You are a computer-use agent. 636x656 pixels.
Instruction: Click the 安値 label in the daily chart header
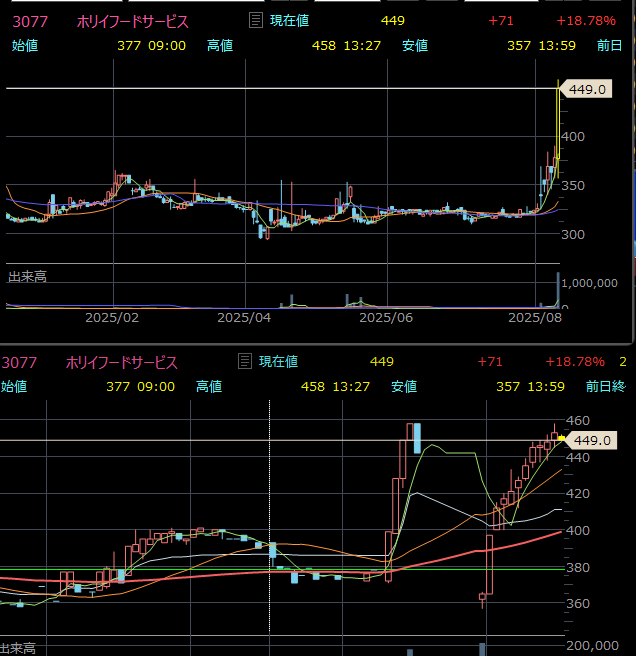(x=415, y=45)
